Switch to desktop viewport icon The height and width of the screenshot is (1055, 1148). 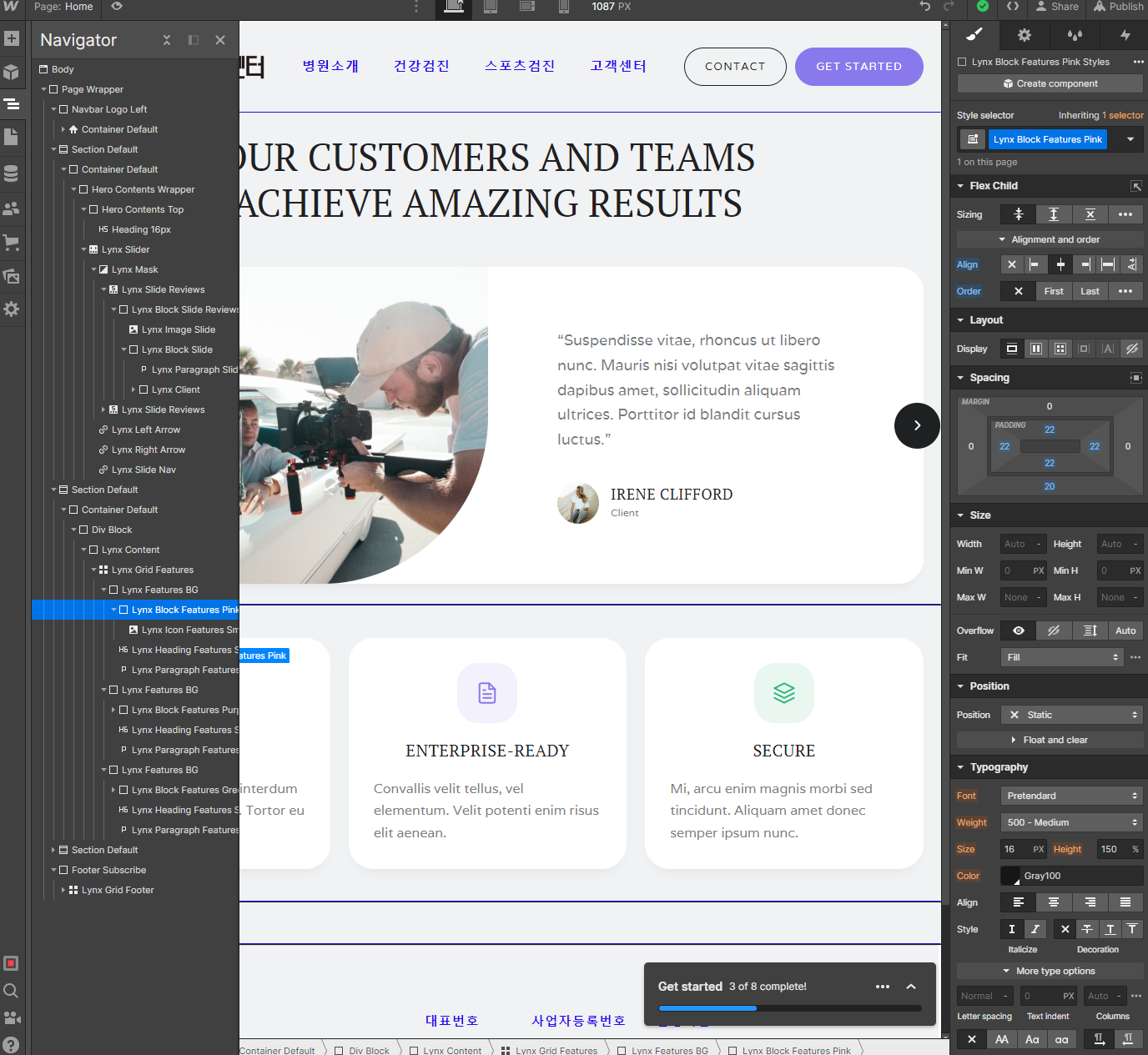(x=454, y=7)
